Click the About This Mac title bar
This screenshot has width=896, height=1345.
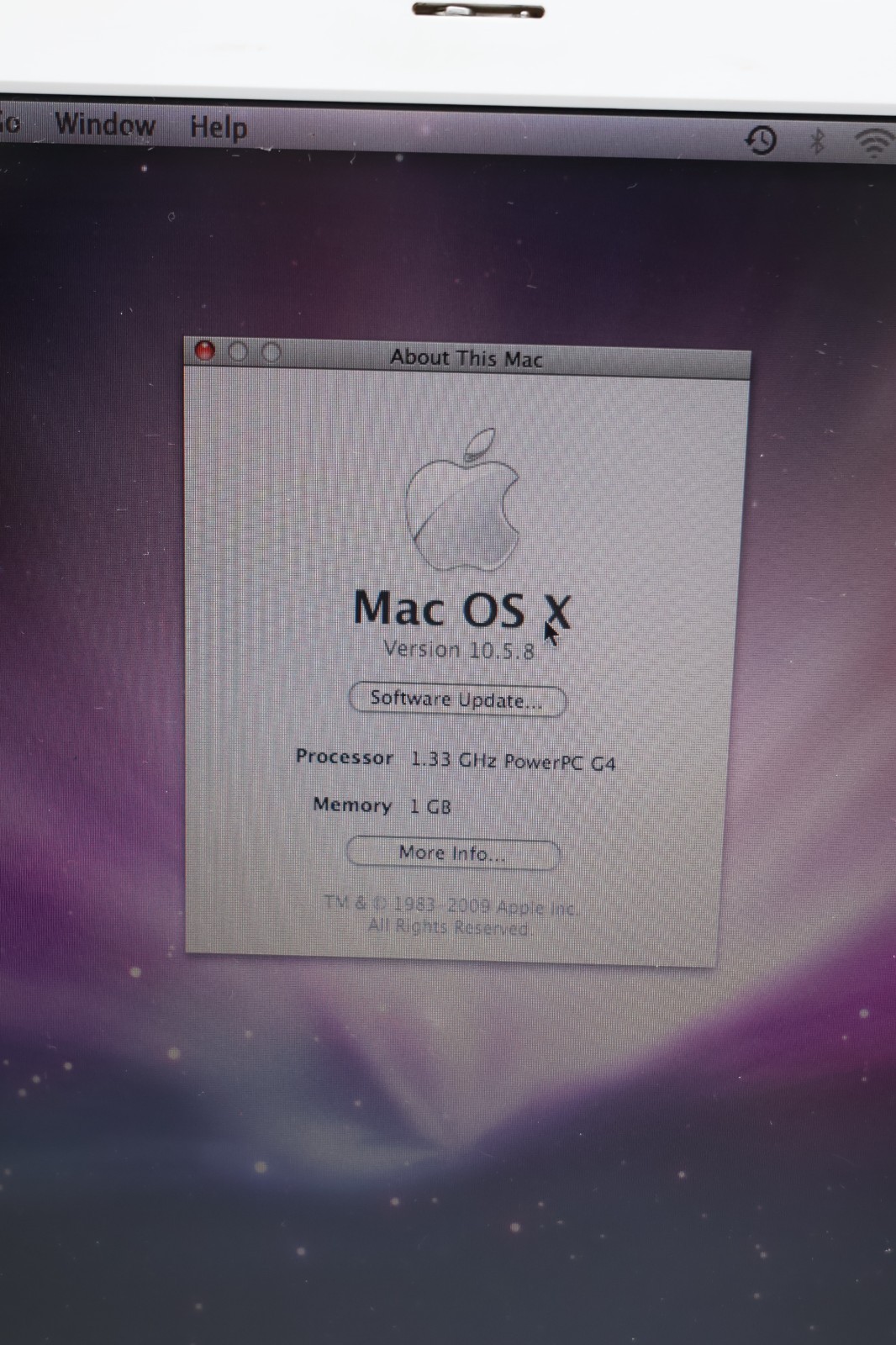tap(467, 357)
